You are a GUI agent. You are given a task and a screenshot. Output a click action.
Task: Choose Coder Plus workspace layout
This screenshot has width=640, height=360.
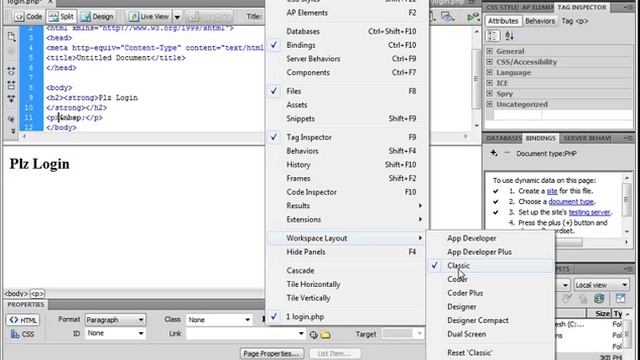[491, 293]
